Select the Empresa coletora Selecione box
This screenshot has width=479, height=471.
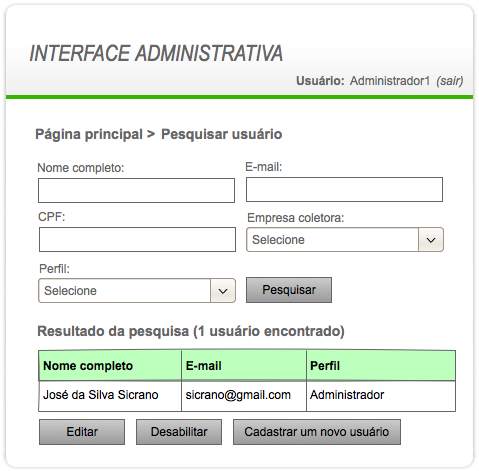coord(345,240)
